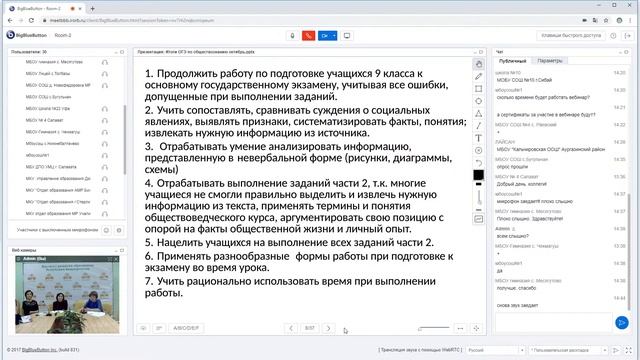Image resolution: width=640 pixels, height=360 pixels.
Task: Send the chat message
Action: pyautogui.click(x=622, y=322)
